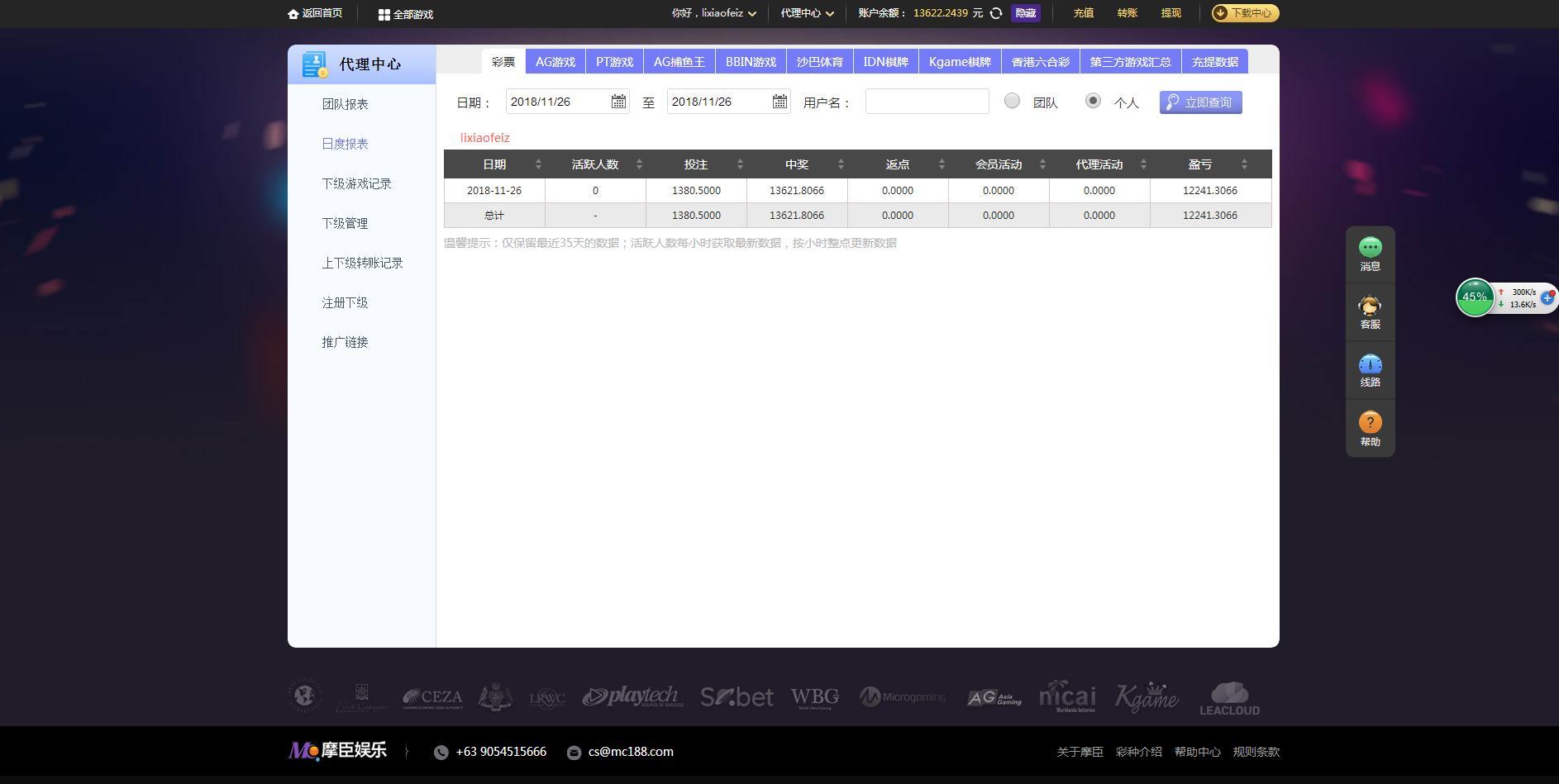
Task: Select the 团队 radio button
Action: click(1012, 101)
